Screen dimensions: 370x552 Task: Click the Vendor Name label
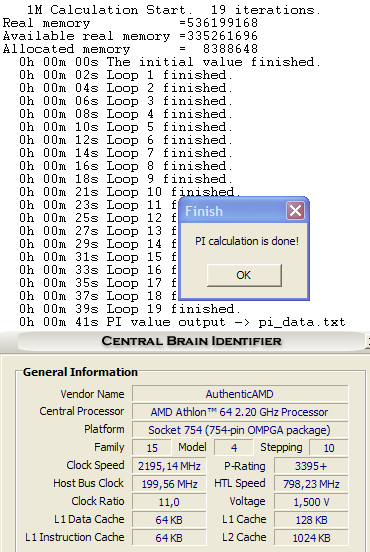[x=92, y=394]
